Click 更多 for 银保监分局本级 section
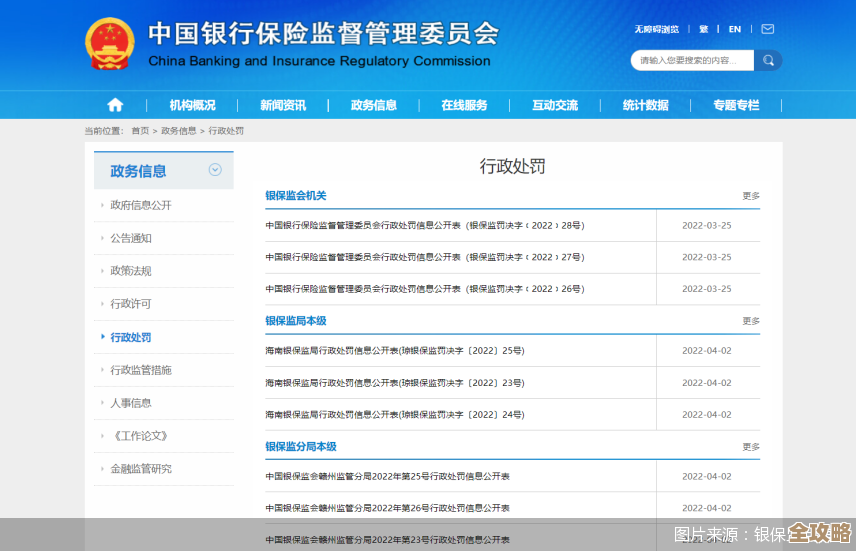 coord(751,447)
